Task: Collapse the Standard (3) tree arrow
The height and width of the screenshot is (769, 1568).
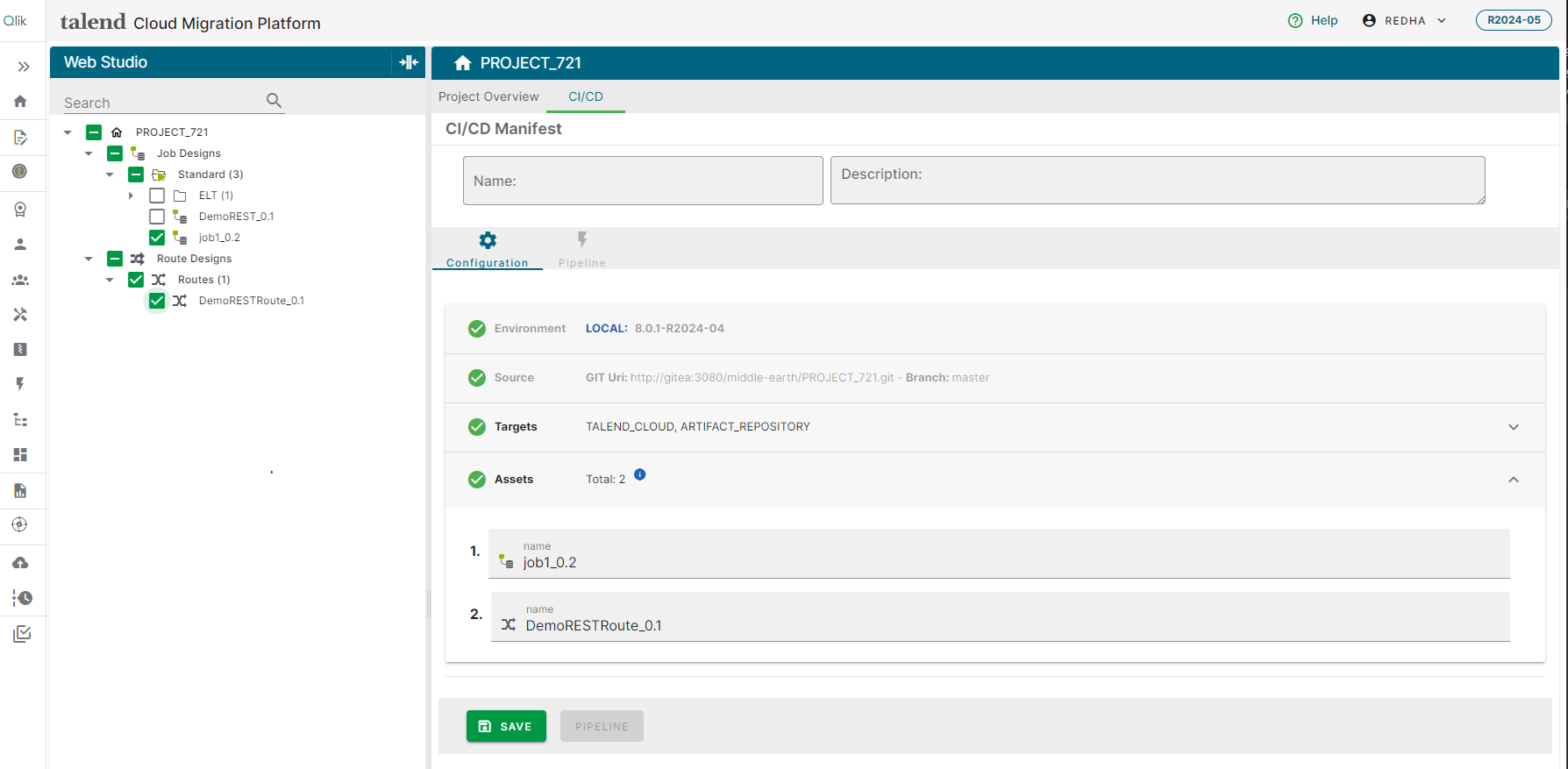Action: coord(110,174)
